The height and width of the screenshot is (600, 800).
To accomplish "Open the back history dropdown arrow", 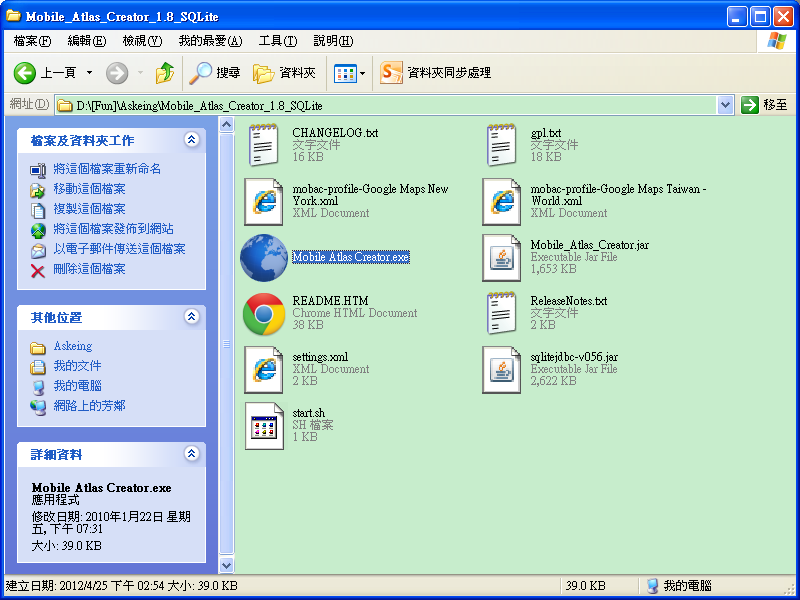I will pyautogui.click(x=89, y=73).
